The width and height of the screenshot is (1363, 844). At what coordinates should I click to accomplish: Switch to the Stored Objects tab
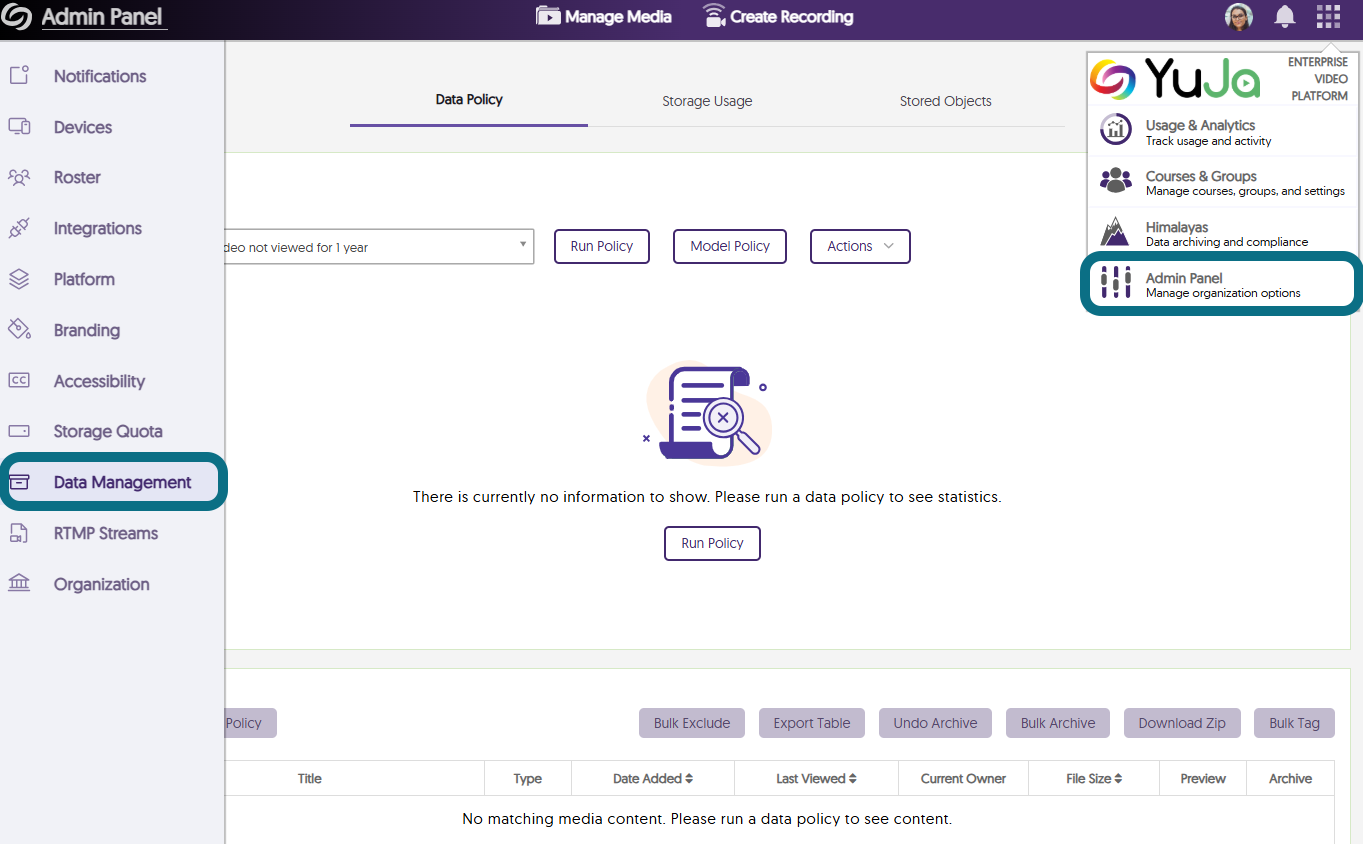(x=945, y=101)
